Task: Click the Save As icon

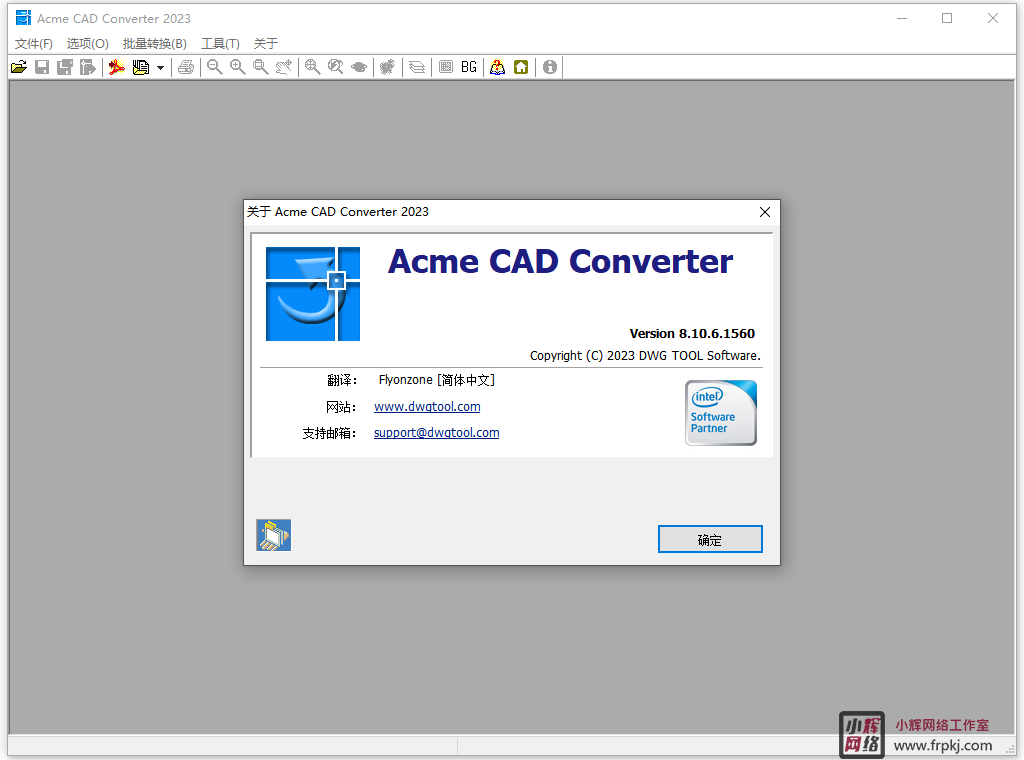Action: (65, 67)
